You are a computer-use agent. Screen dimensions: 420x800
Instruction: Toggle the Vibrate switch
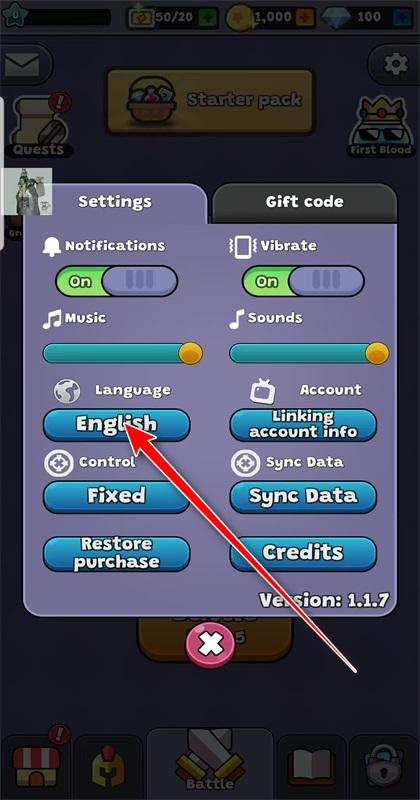[x=303, y=281]
